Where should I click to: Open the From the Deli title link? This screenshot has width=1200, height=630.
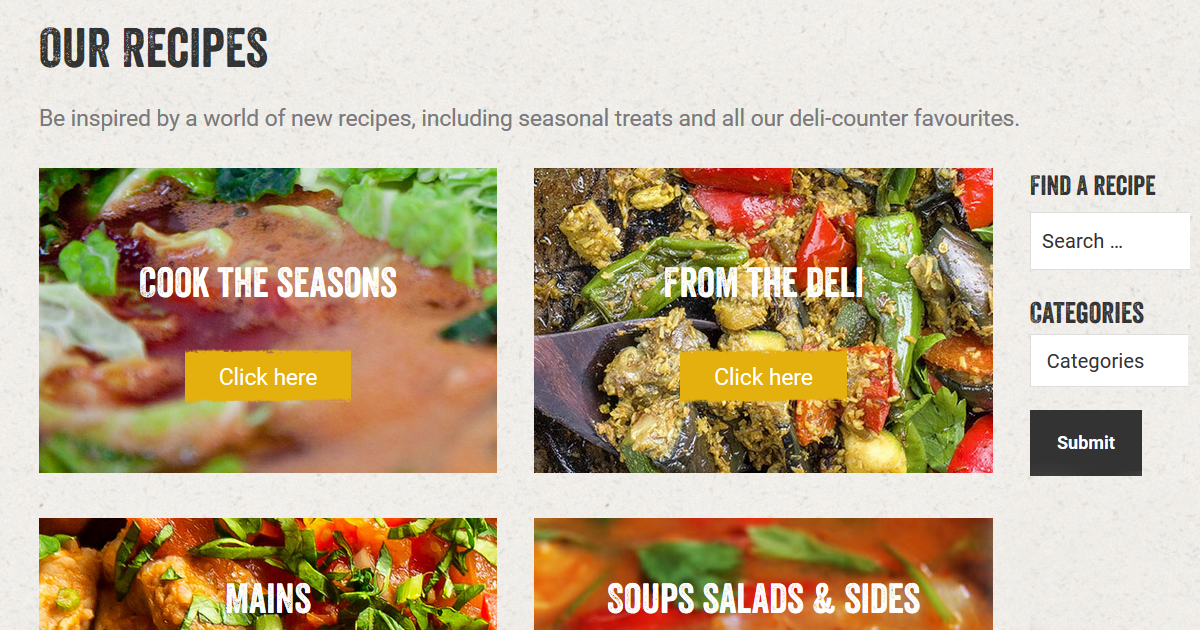763,283
